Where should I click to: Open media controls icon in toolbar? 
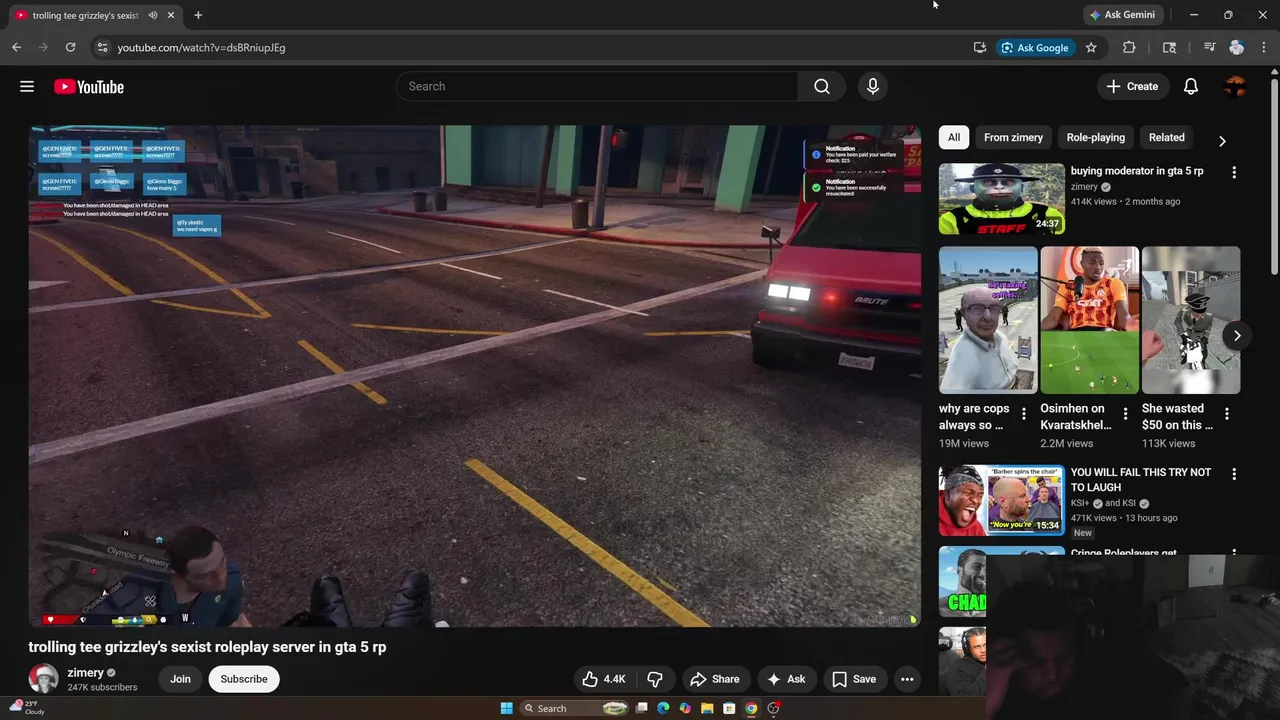(1209, 47)
